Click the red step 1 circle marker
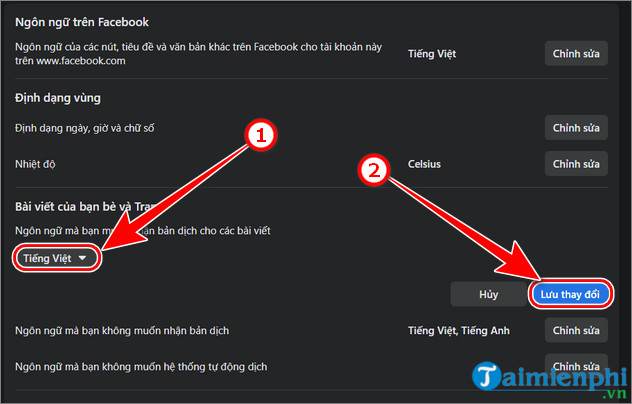 (260, 136)
